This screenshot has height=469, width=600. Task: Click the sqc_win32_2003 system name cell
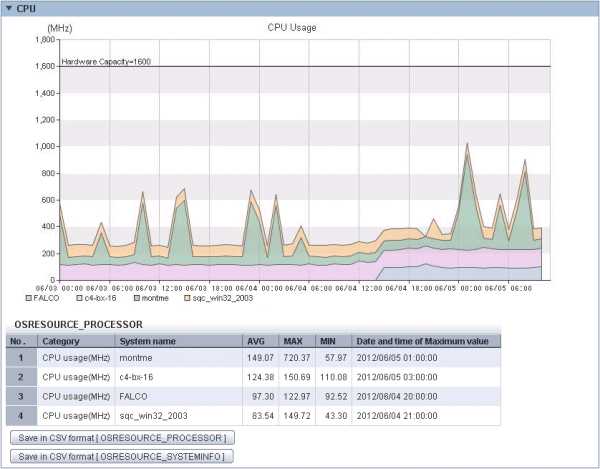pos(179,416)
